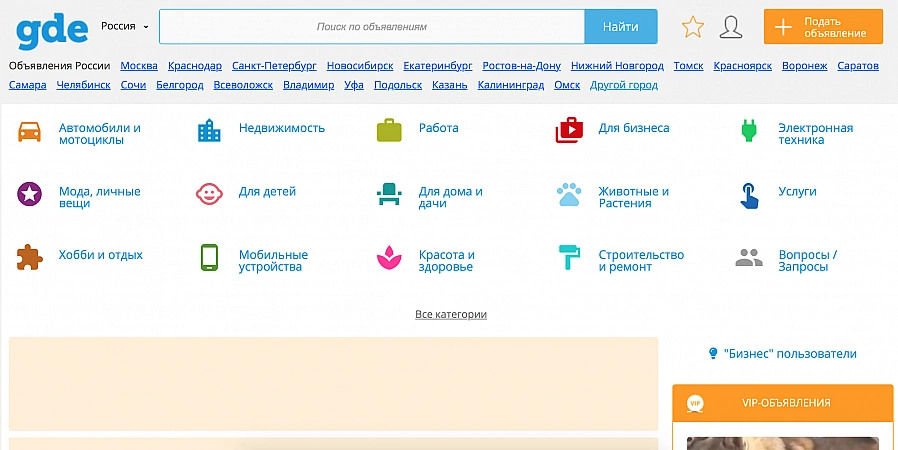Viewport: 898px width, 450px height.
Task: Open the Санкт-Петербург city link
Action: pyautogui.click(x=274, y=66)
